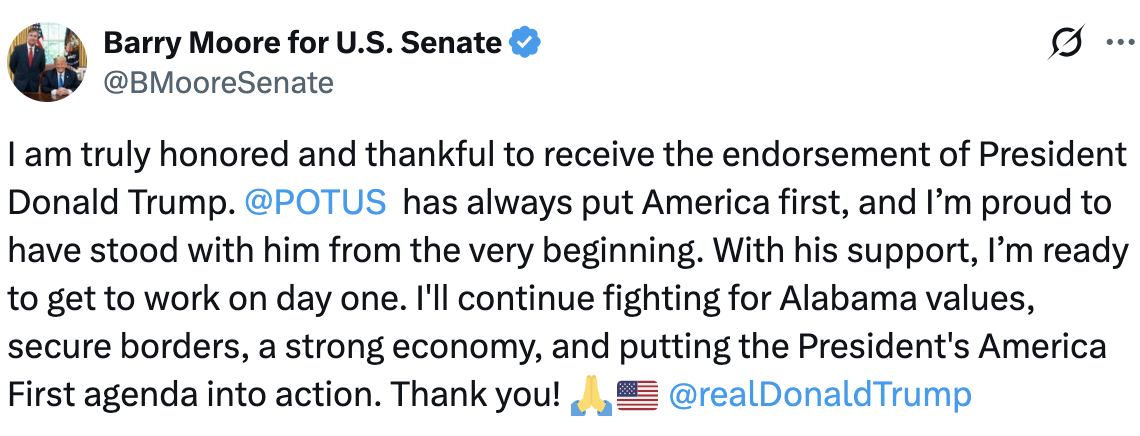The height and width of the screenshot is (436, 1140).
Task: Click the blue verified checkmark badge
Action: [x=526, y=42]
